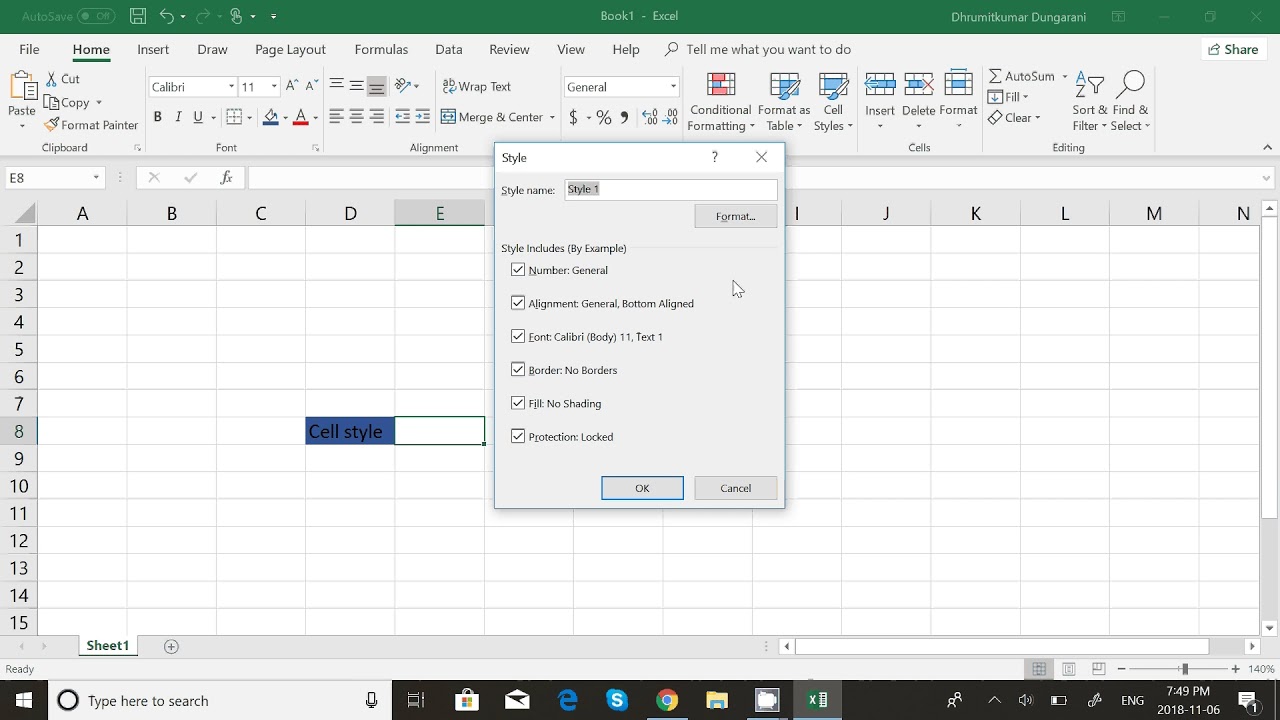This screenshot has width=1280, height=720.
Task: Toggle the Protection: Locked checkbox
Action: (518, 437)
